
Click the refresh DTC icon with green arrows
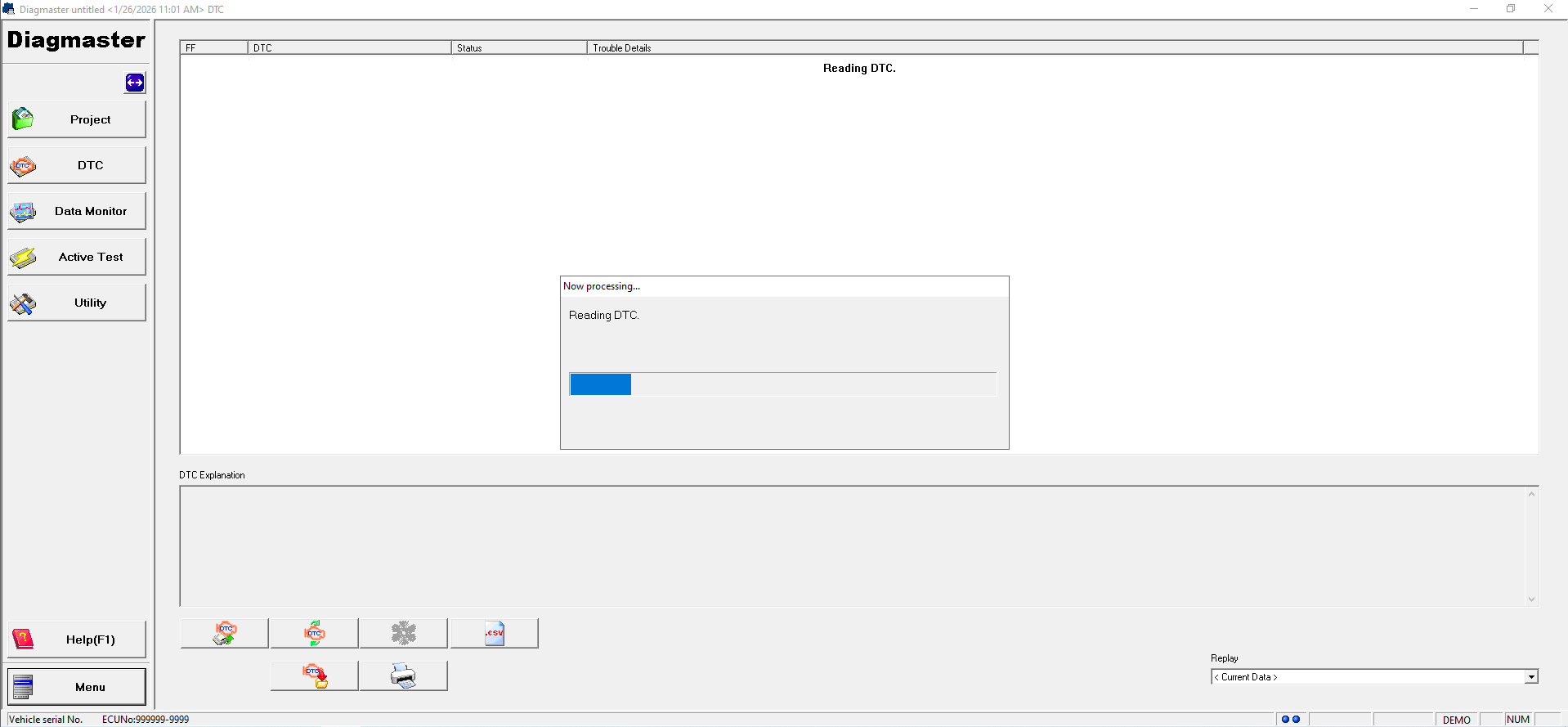(x=315, y=633)
